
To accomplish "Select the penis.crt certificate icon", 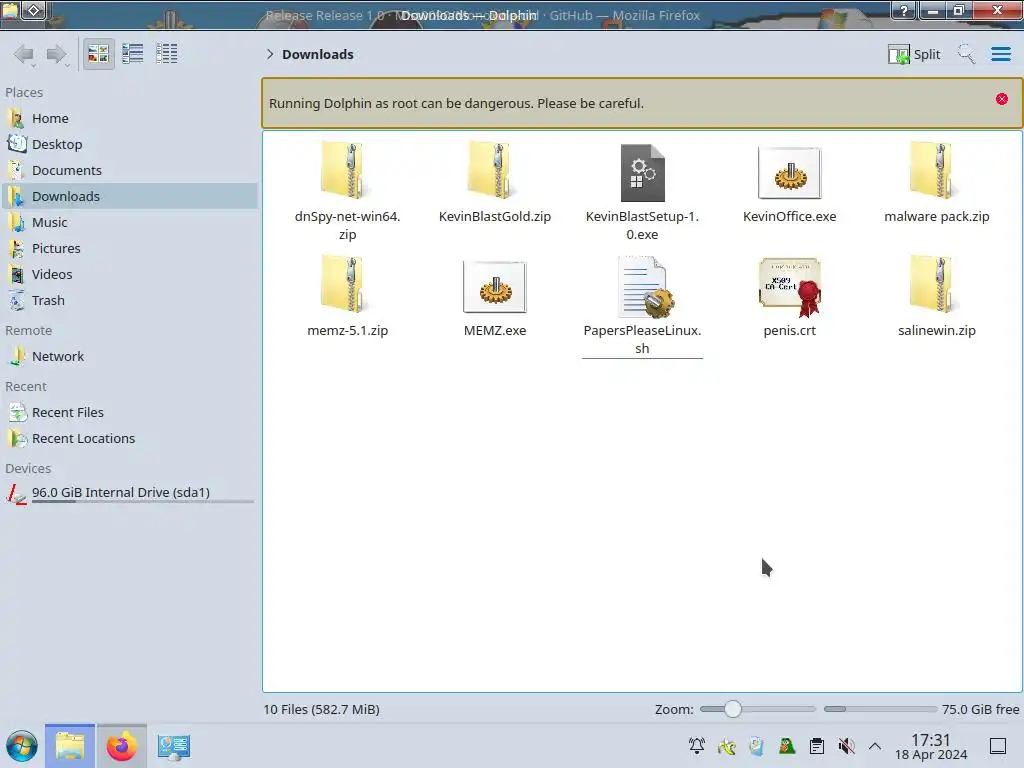I will click(790, 287).
